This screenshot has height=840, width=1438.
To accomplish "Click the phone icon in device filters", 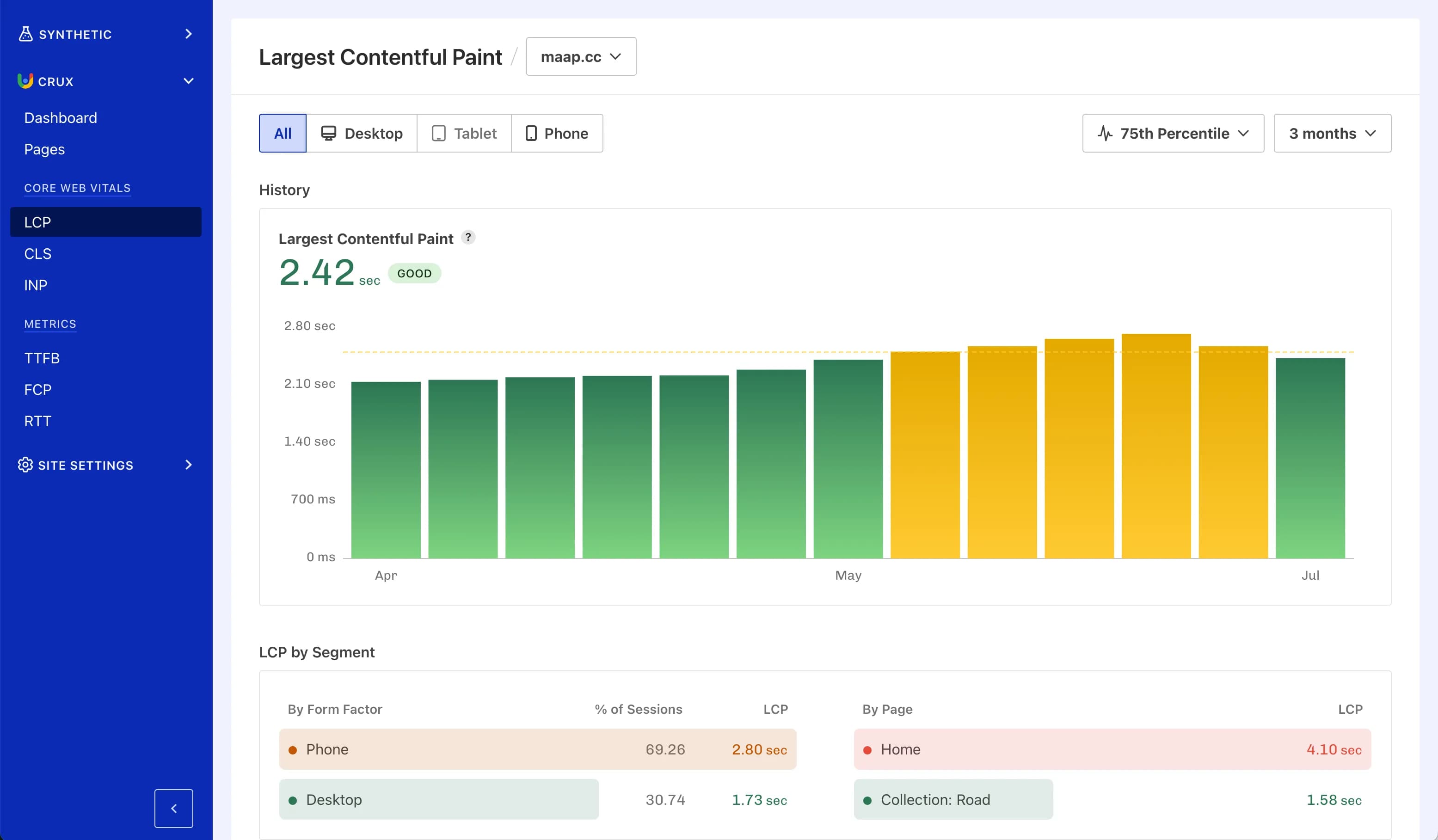I will point(532,133).
